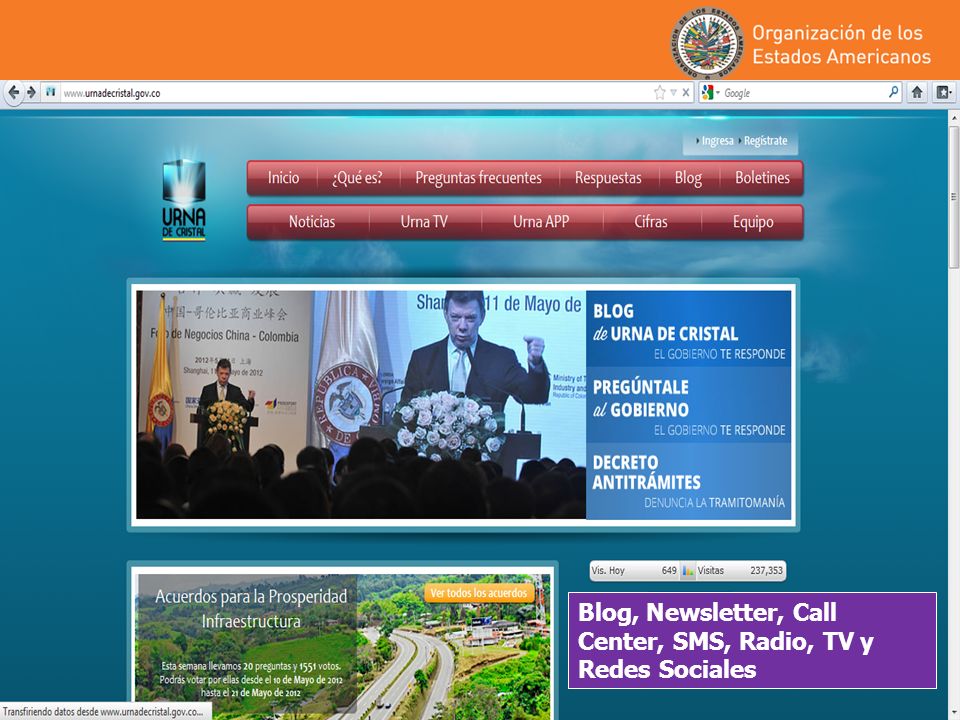The height and width of the screenshot is (720, 960).
Task: Click the scrollbar up arrow
Action: click(954, 116)
